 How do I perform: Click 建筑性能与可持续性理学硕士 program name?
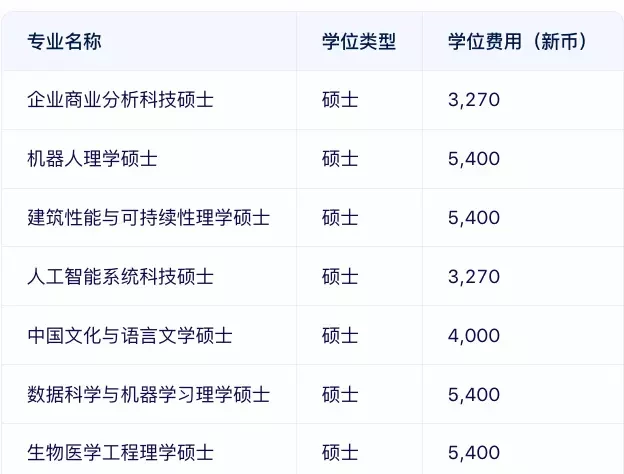(148, 218)
